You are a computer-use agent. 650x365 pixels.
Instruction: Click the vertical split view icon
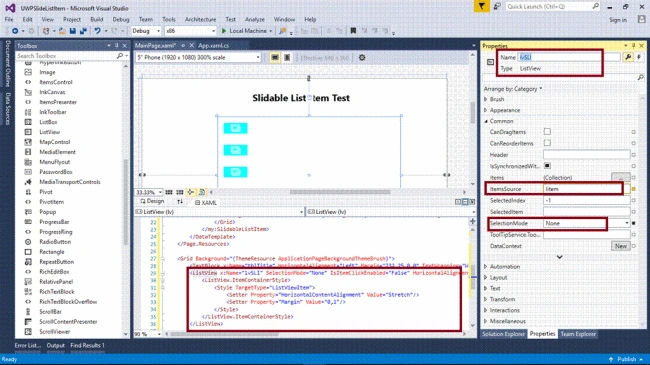tap(458, 202)
